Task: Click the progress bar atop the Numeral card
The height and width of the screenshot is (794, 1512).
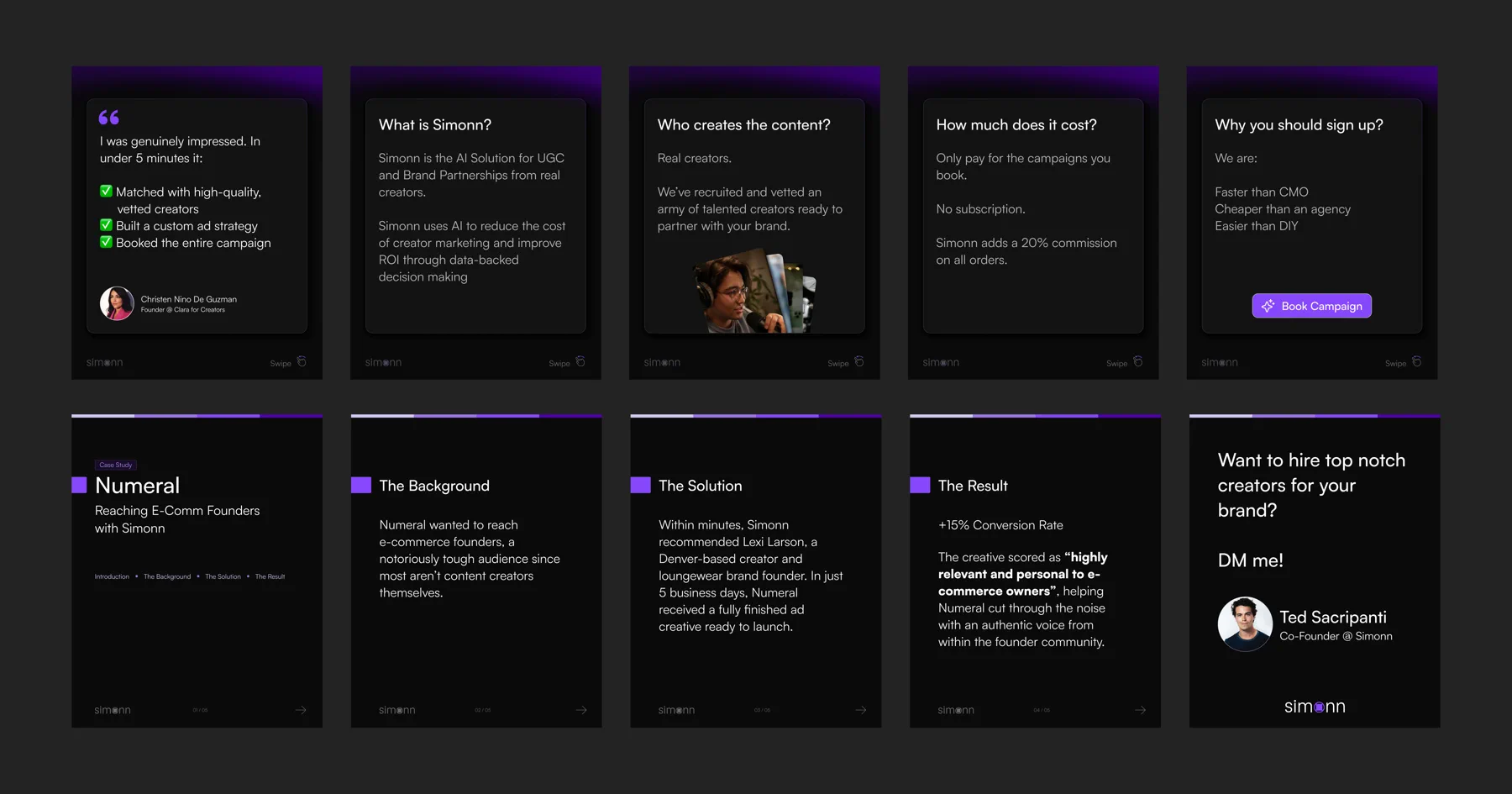Action: point(197,416)
